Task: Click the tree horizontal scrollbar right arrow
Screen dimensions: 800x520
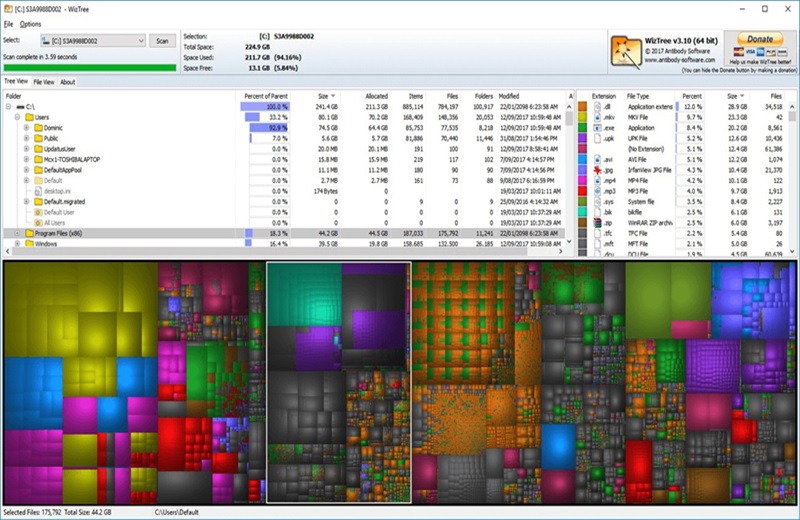Action: coord(561,251)
